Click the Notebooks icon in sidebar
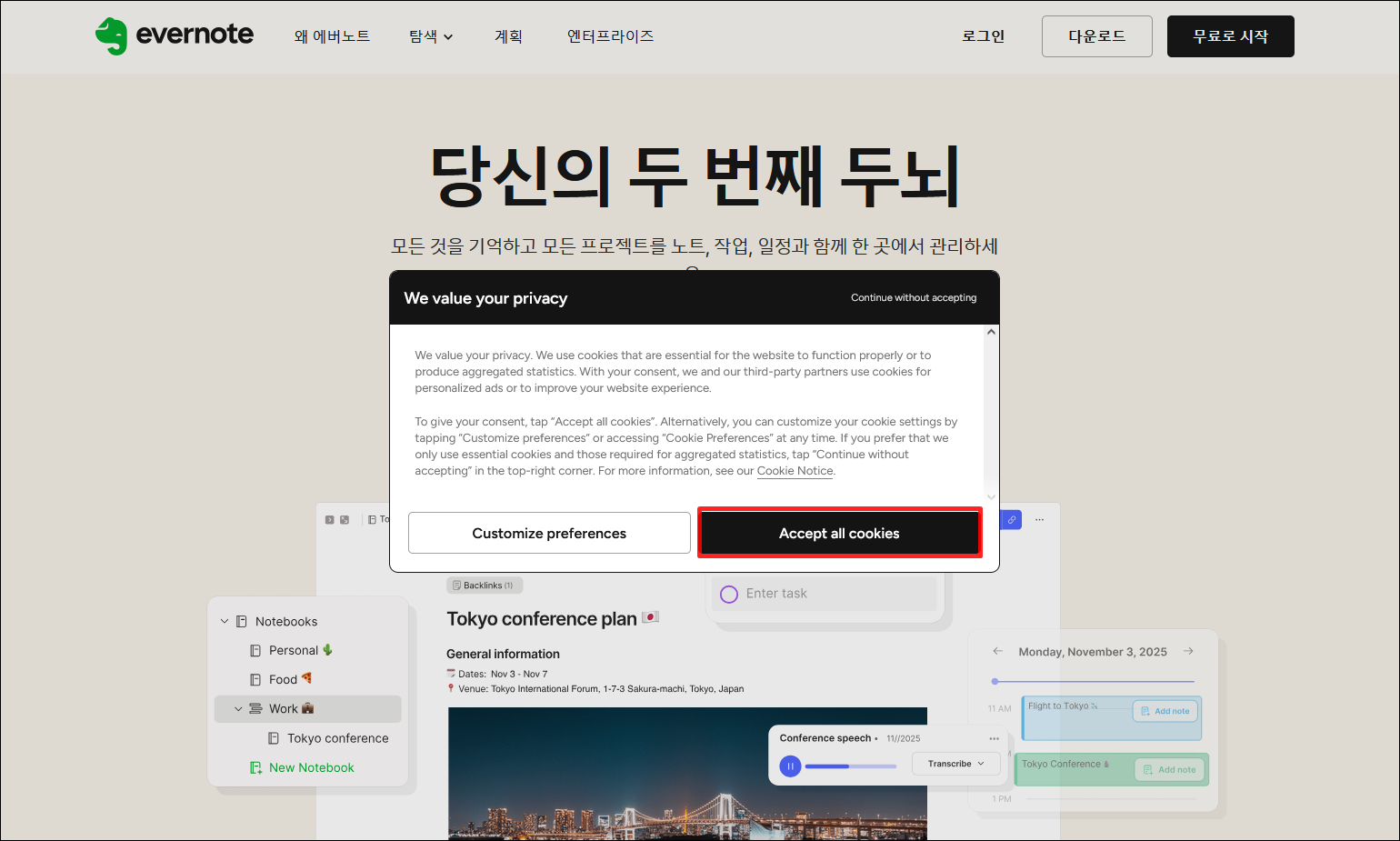The width and height of the screenshot is (1400, 841). click(242, 621)
